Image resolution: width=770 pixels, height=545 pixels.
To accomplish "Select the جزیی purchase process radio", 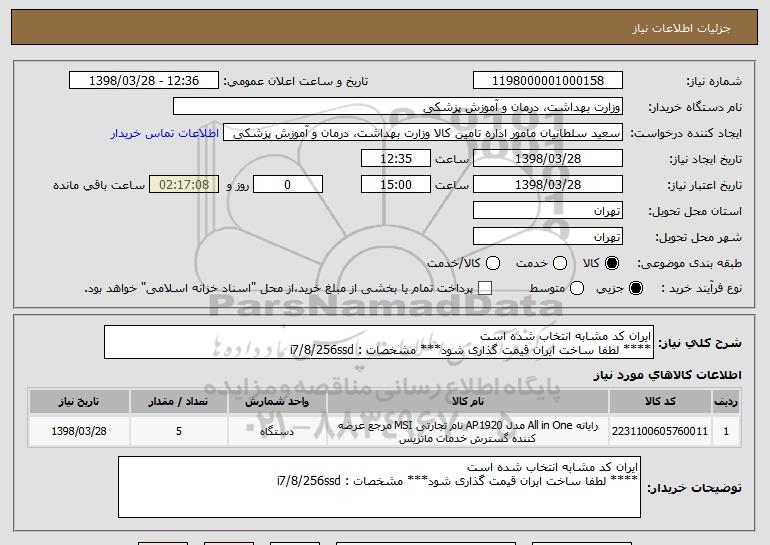I will (635, 288).
